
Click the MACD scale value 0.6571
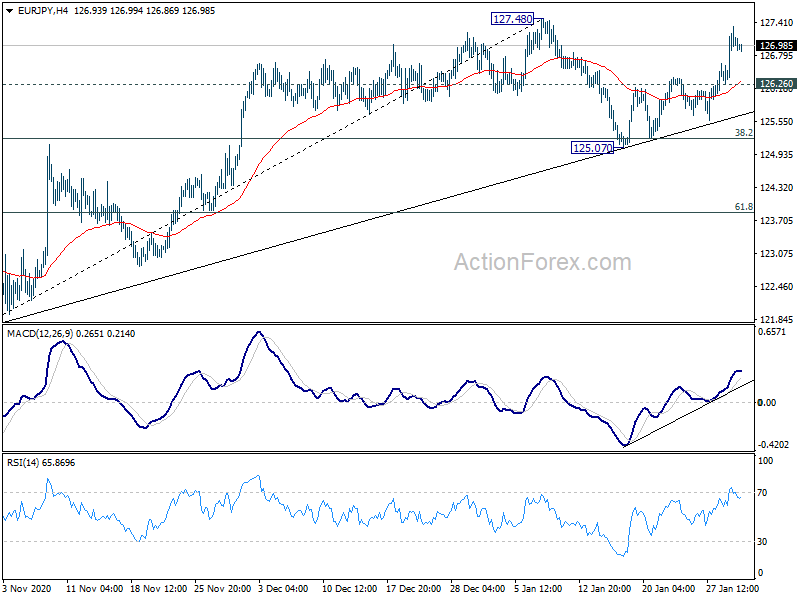pos(772,332)
